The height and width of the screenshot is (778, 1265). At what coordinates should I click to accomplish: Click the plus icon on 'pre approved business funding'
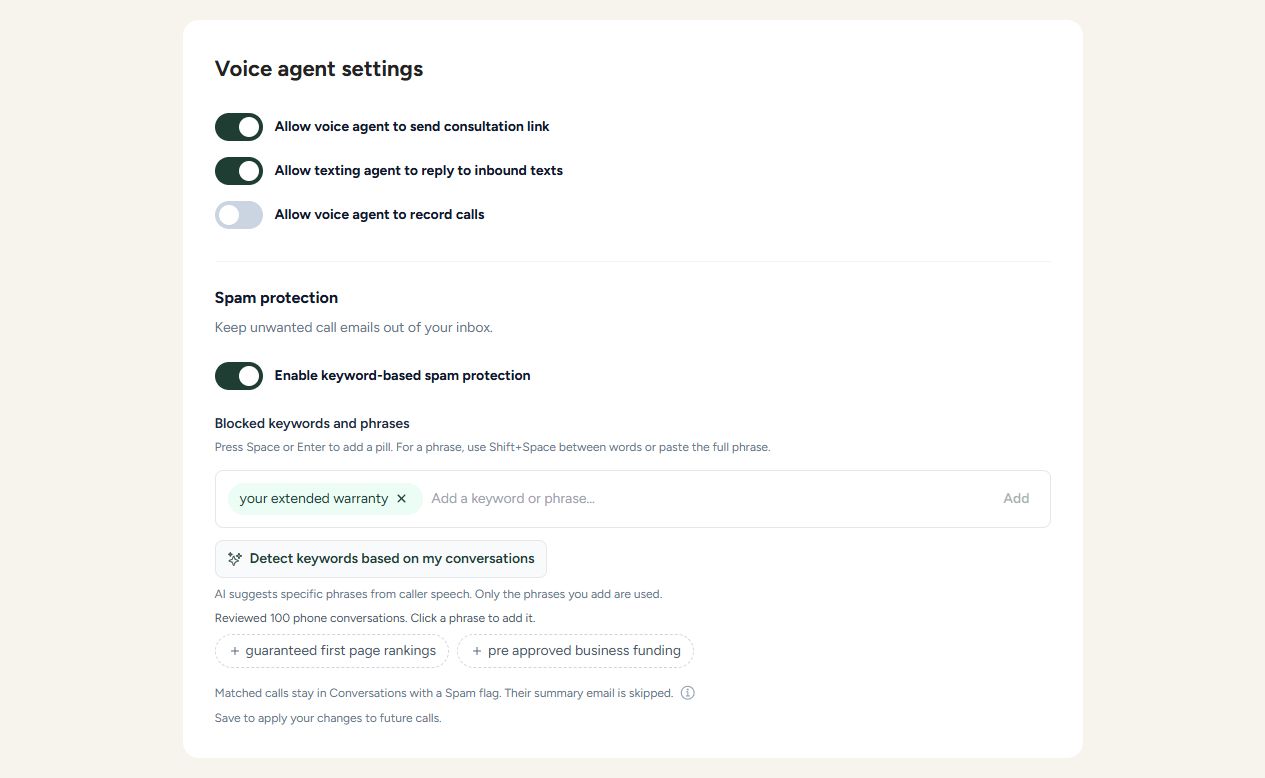477,651
